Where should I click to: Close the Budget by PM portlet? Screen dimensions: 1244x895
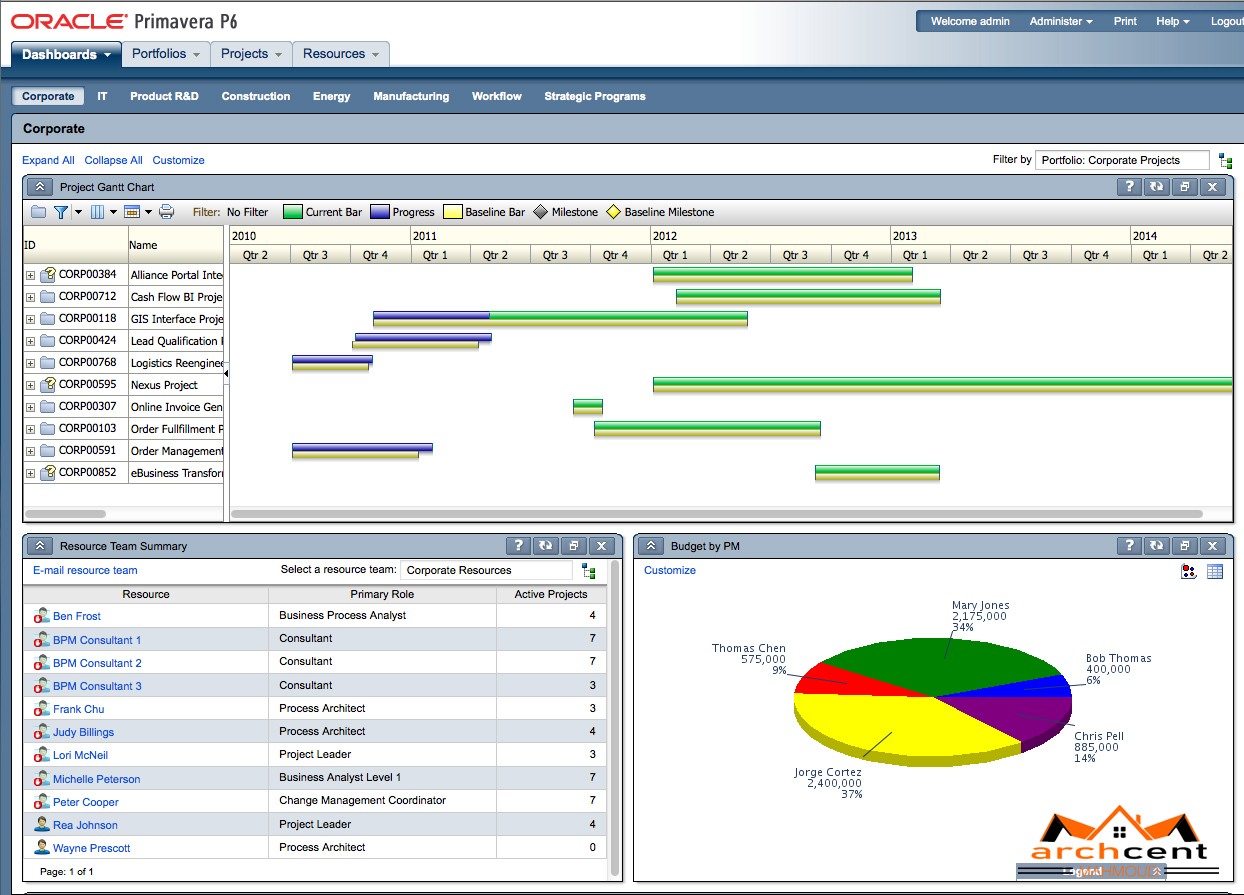click(x=1212, y=546)
